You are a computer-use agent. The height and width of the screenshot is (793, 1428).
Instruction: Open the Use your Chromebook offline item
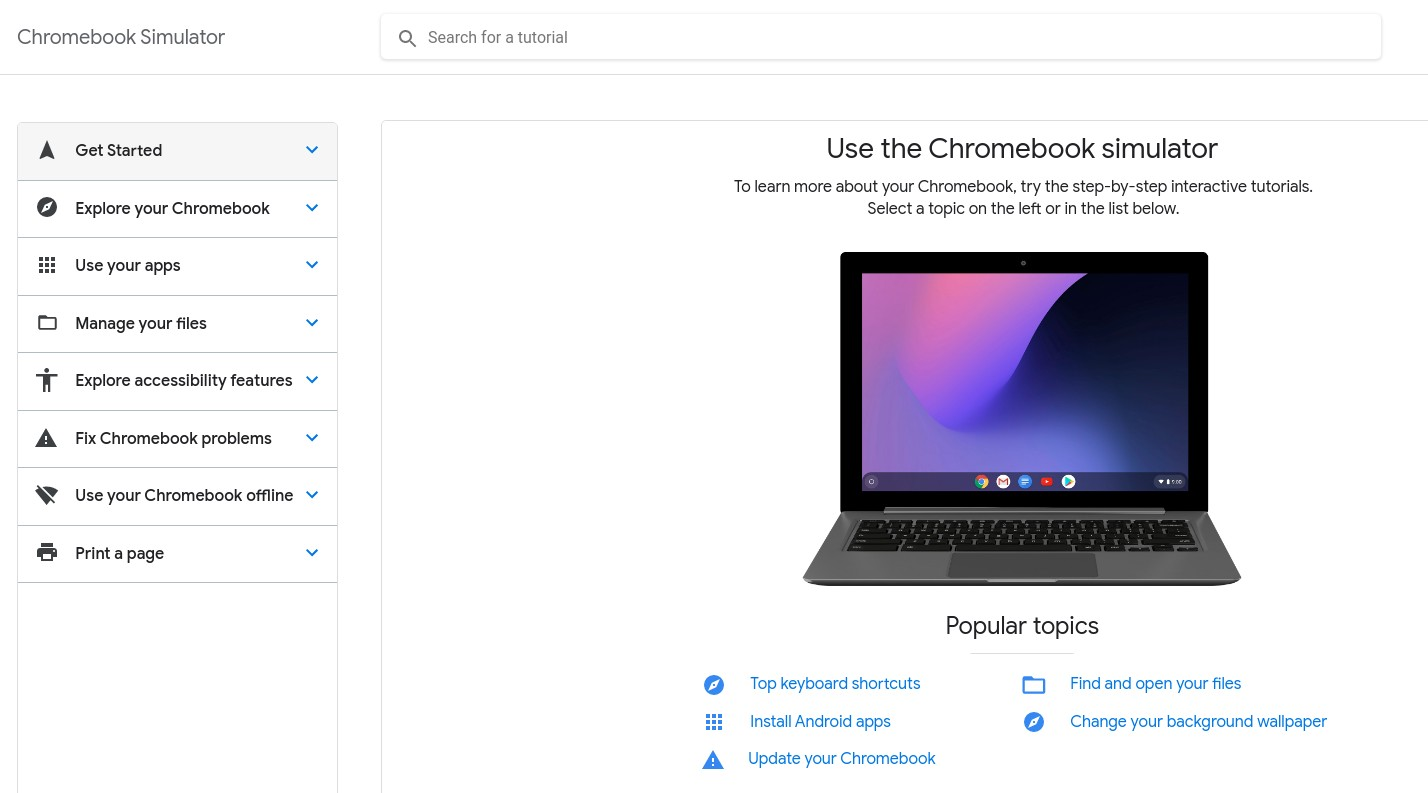click(177, 496)
